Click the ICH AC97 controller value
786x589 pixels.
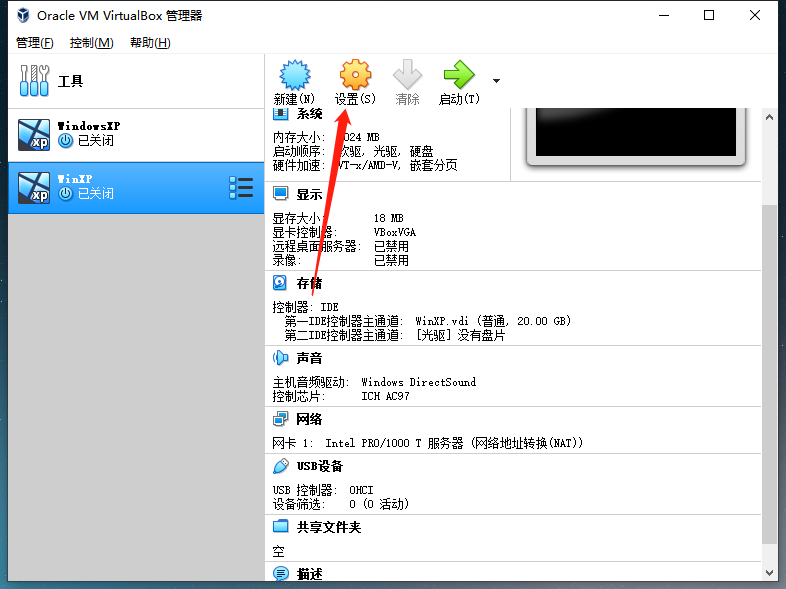point(385,396)
